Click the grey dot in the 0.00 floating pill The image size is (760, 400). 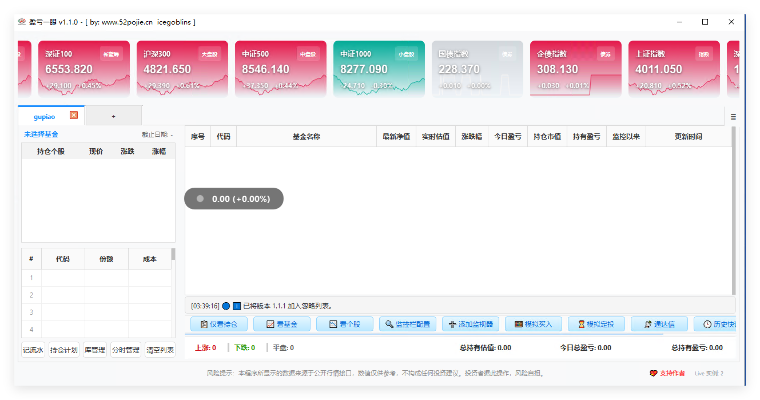pos(200,199)
